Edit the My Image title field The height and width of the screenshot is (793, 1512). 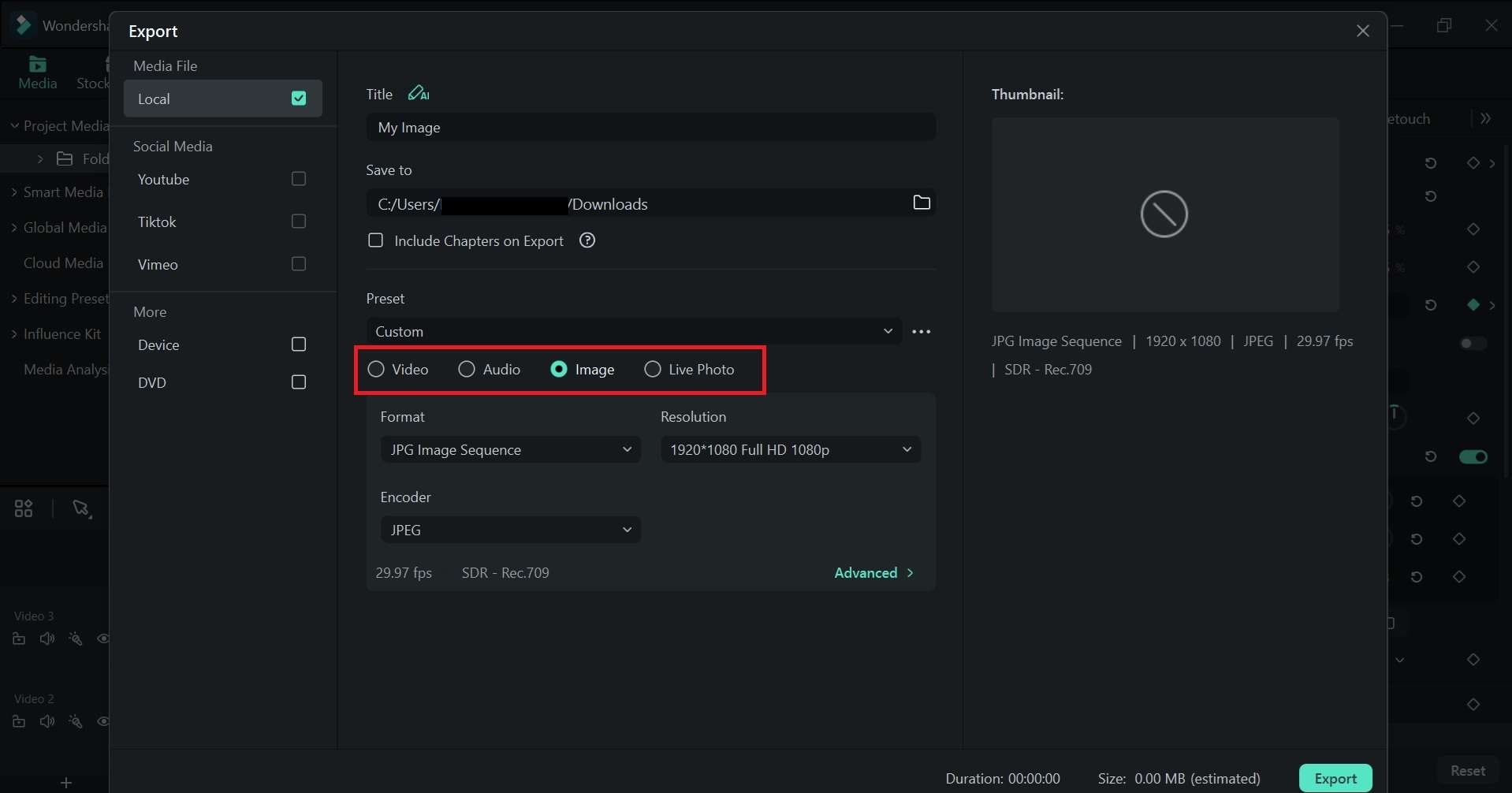click(651, 127)
